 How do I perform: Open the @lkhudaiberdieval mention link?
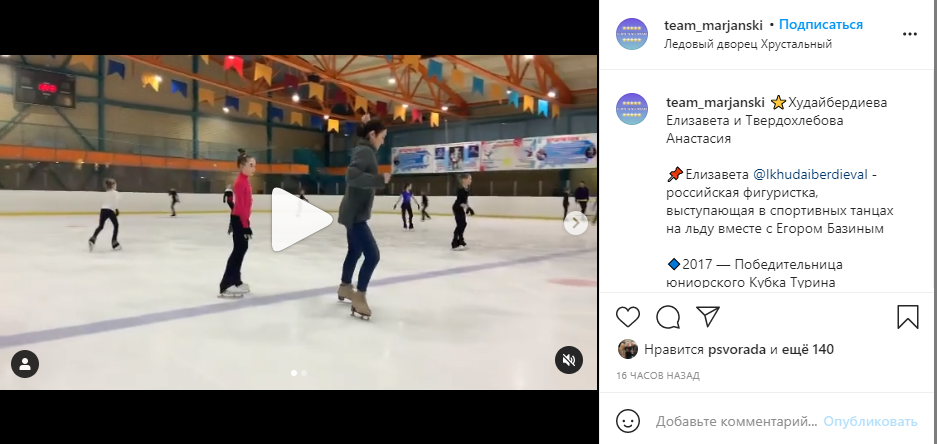click(x=812, y=175)
